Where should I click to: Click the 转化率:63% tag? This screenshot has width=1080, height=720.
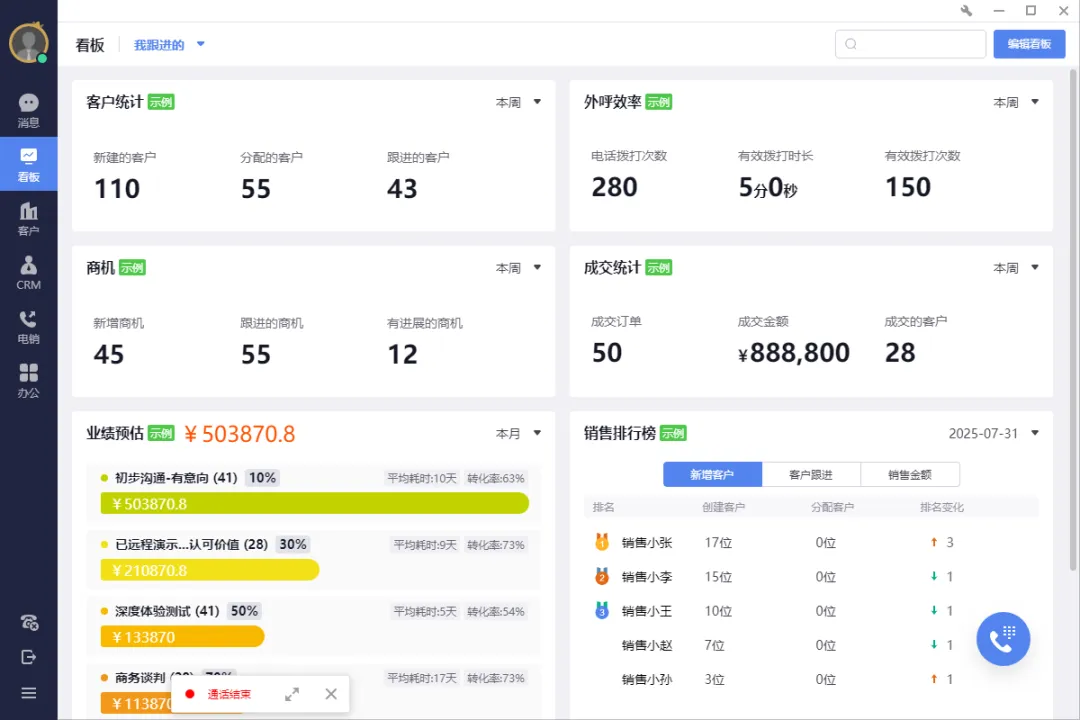(x=495, y=478)
